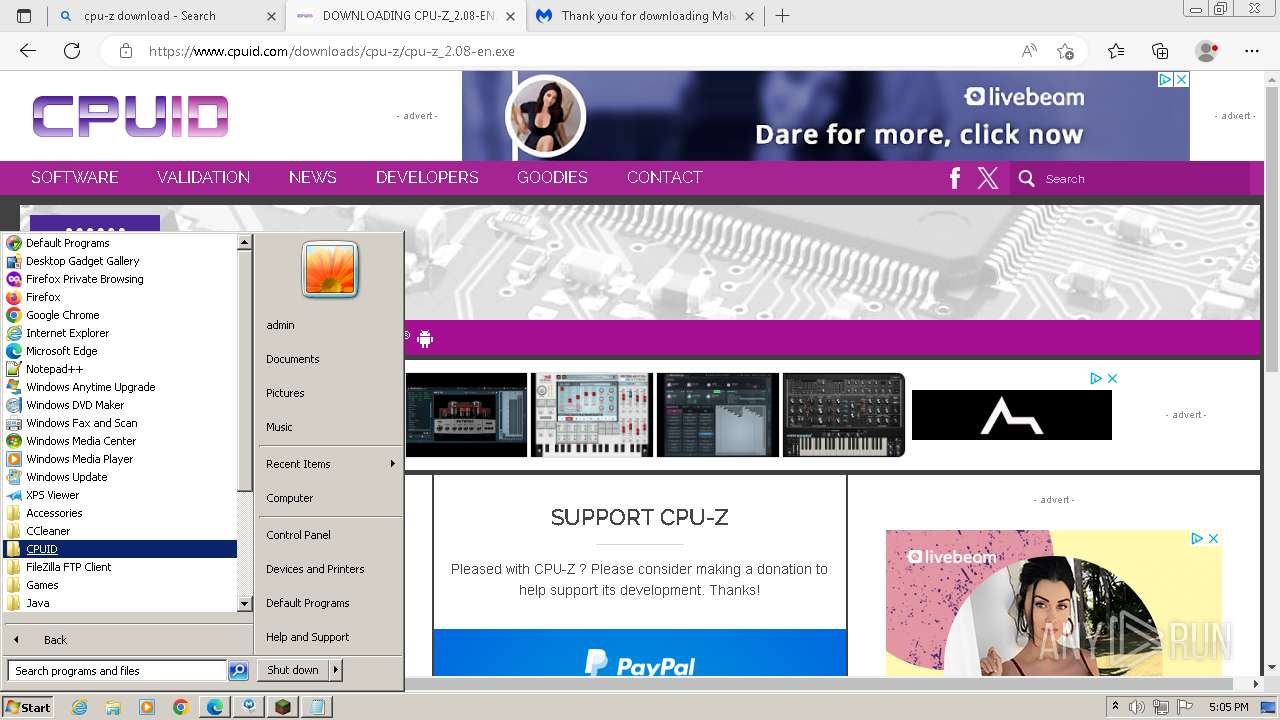This screenshot has height=720, width=1280.
Task: Open Desktop Gadget Gallery entry
Action: [82, 261]
